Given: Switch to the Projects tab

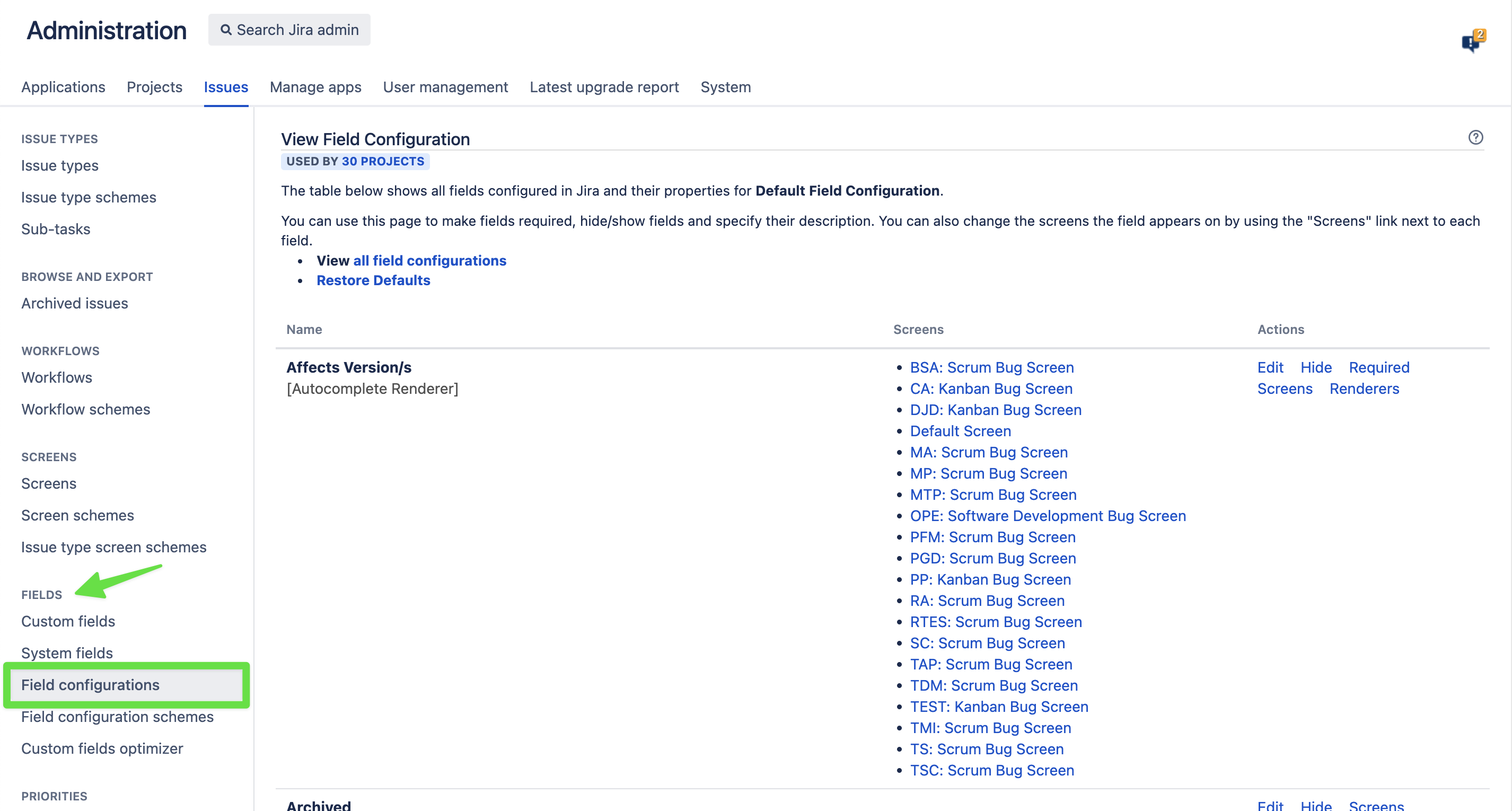Looking at the screenshot, I should (154, 87).
